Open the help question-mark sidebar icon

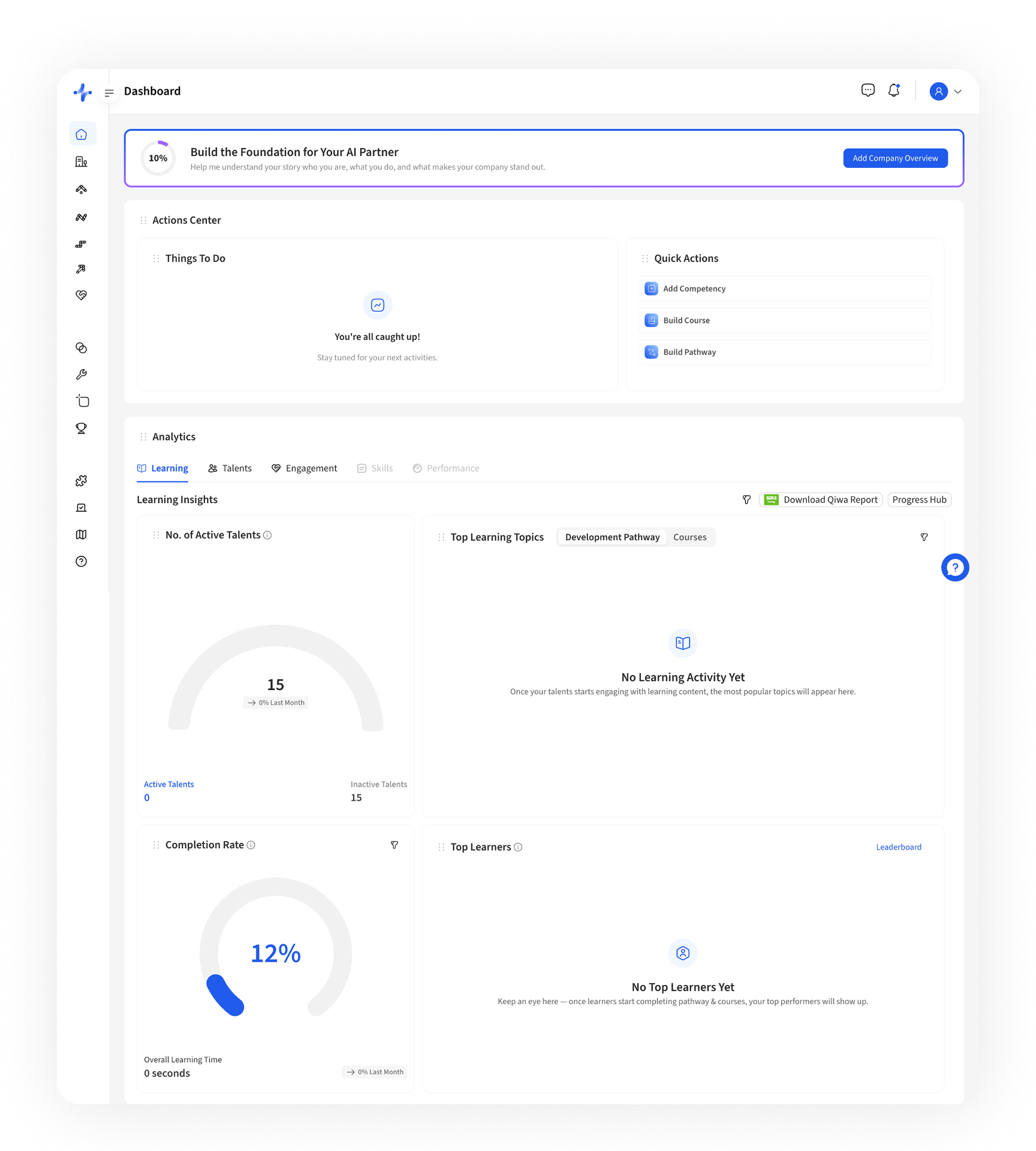(x=82, y=562)
